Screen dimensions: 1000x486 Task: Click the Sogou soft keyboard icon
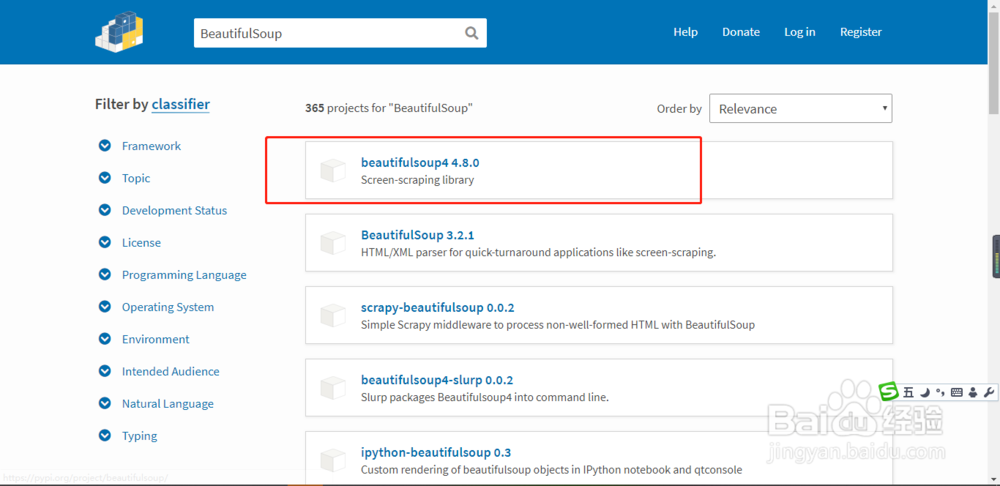click(x=956, y=392)
